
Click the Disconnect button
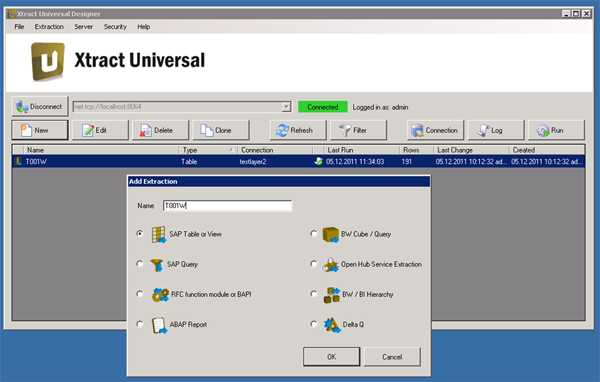(40, 106)
